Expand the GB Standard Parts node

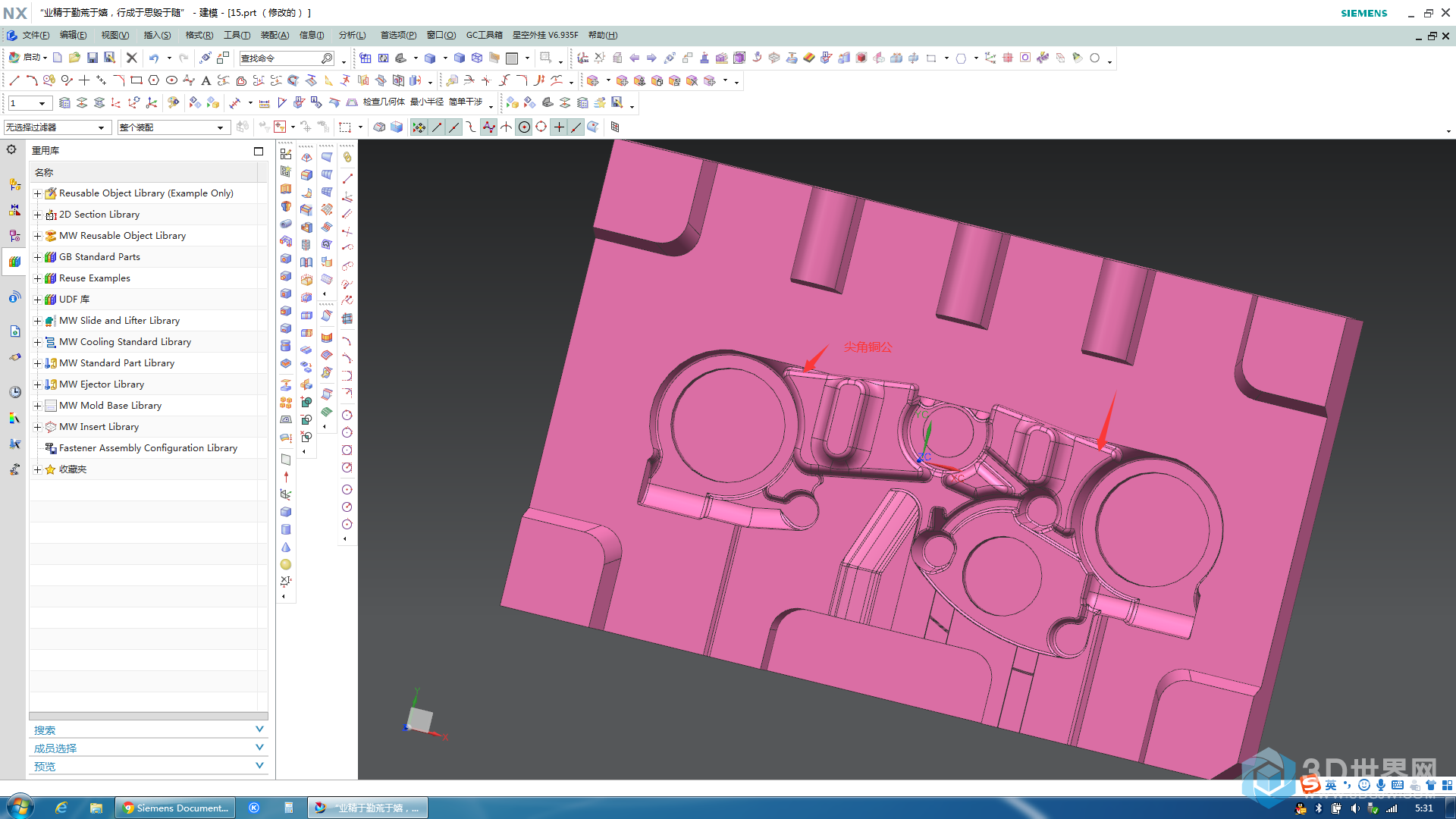37,257
